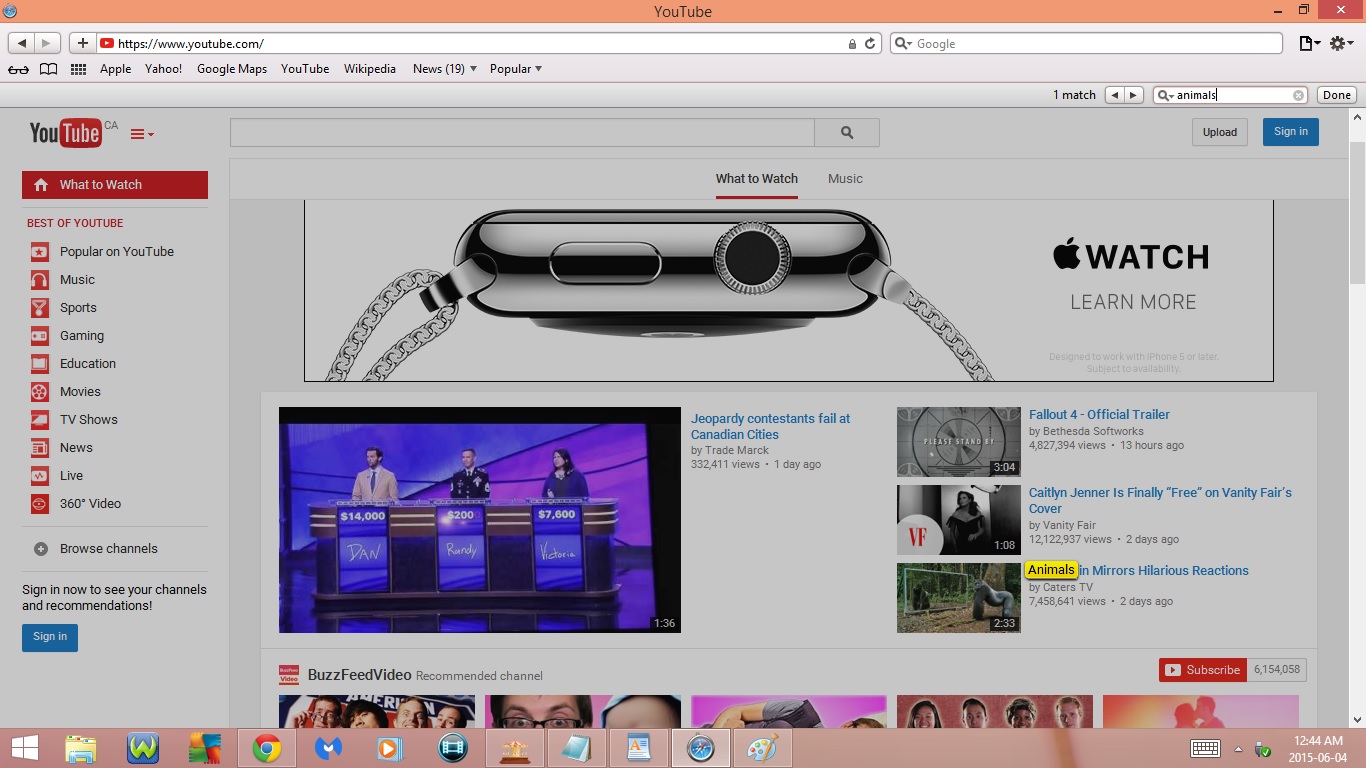Play the gorilla Animals in Mirrors thumbnail
The image size is (1366, 768).
959,598
